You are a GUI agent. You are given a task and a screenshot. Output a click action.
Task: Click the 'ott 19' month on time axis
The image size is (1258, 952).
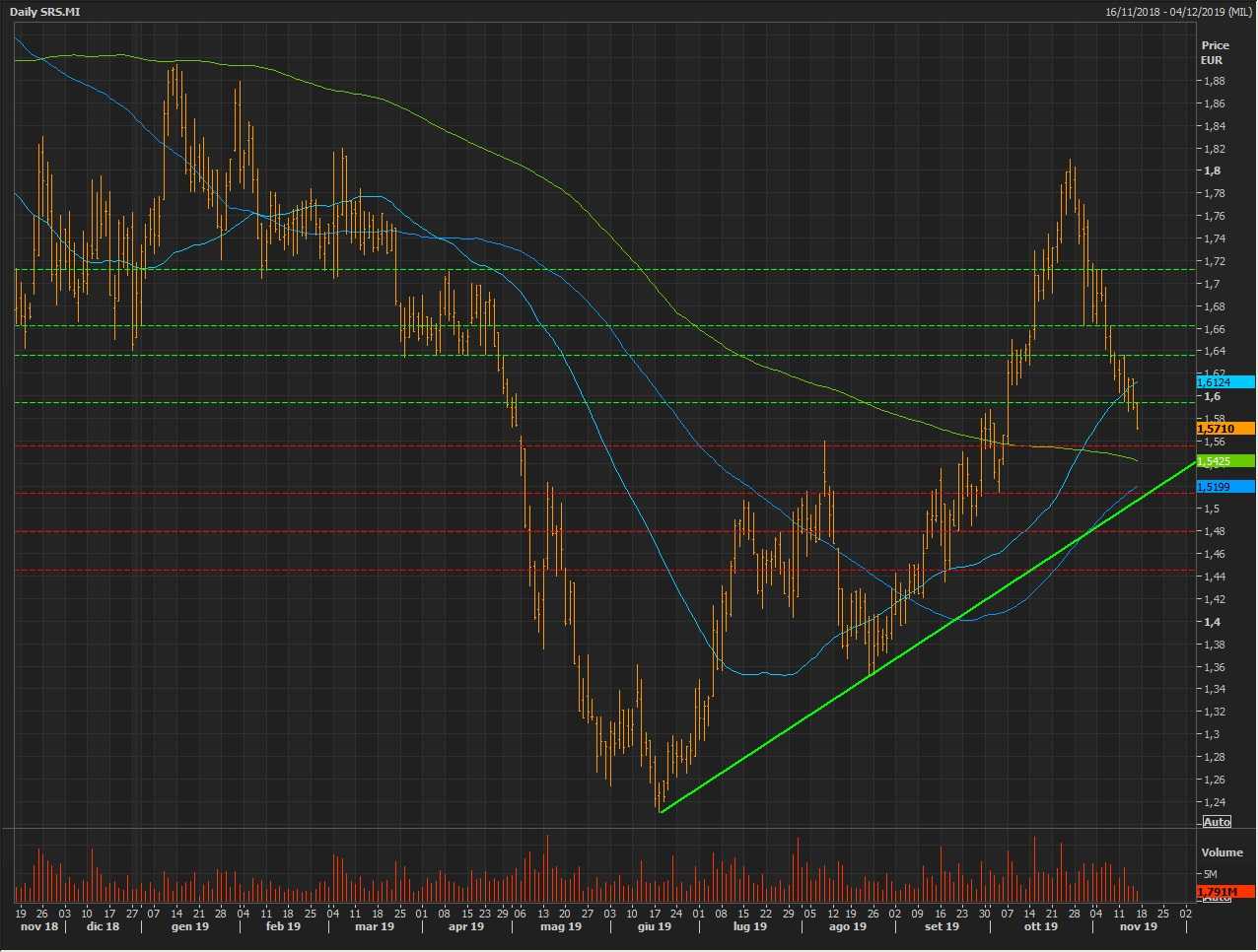[1040, 926]
